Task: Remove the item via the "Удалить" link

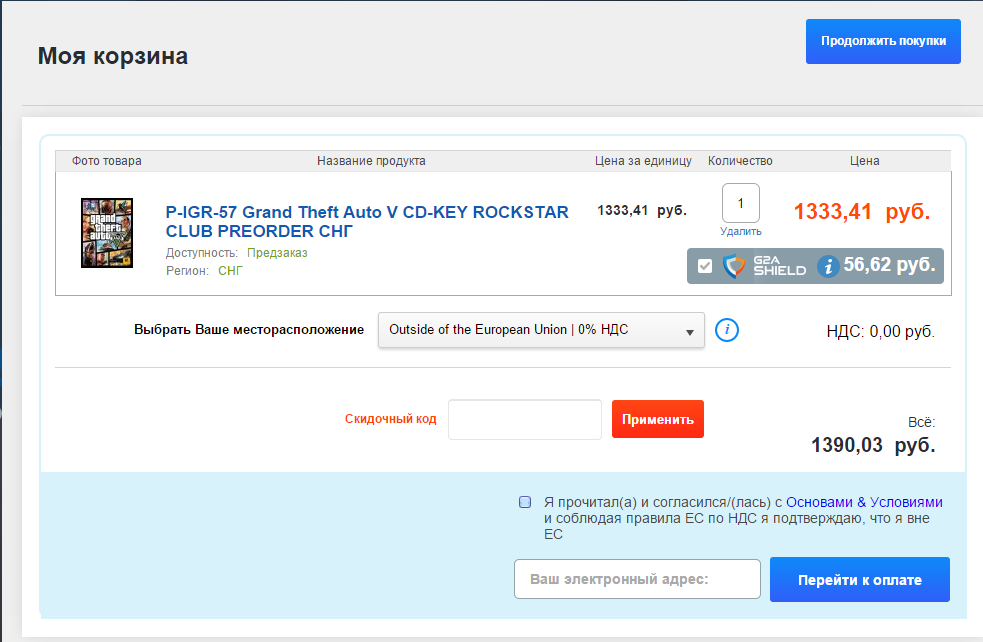Action: (740, 231)
